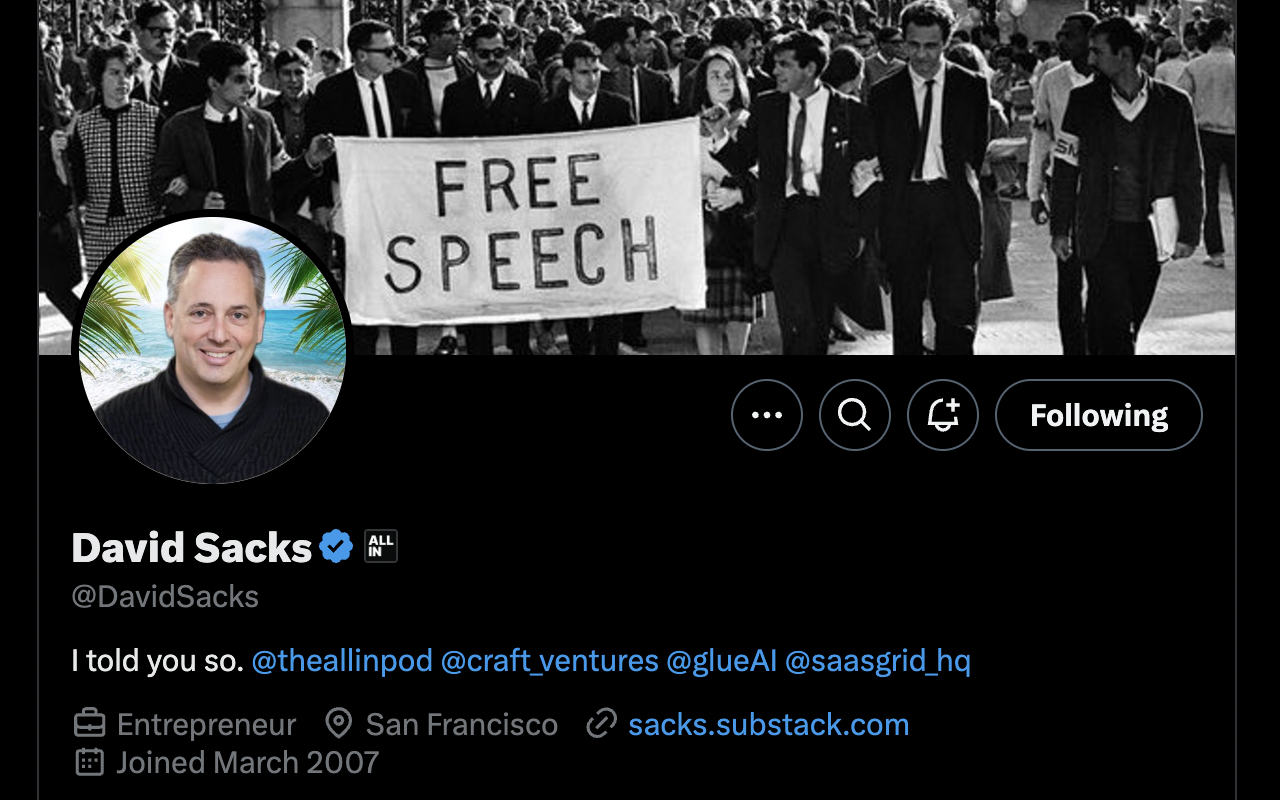The width and height of the screenshot is (1280, 800).
Task: Open the three-dot more options menu
Action: 767,415
